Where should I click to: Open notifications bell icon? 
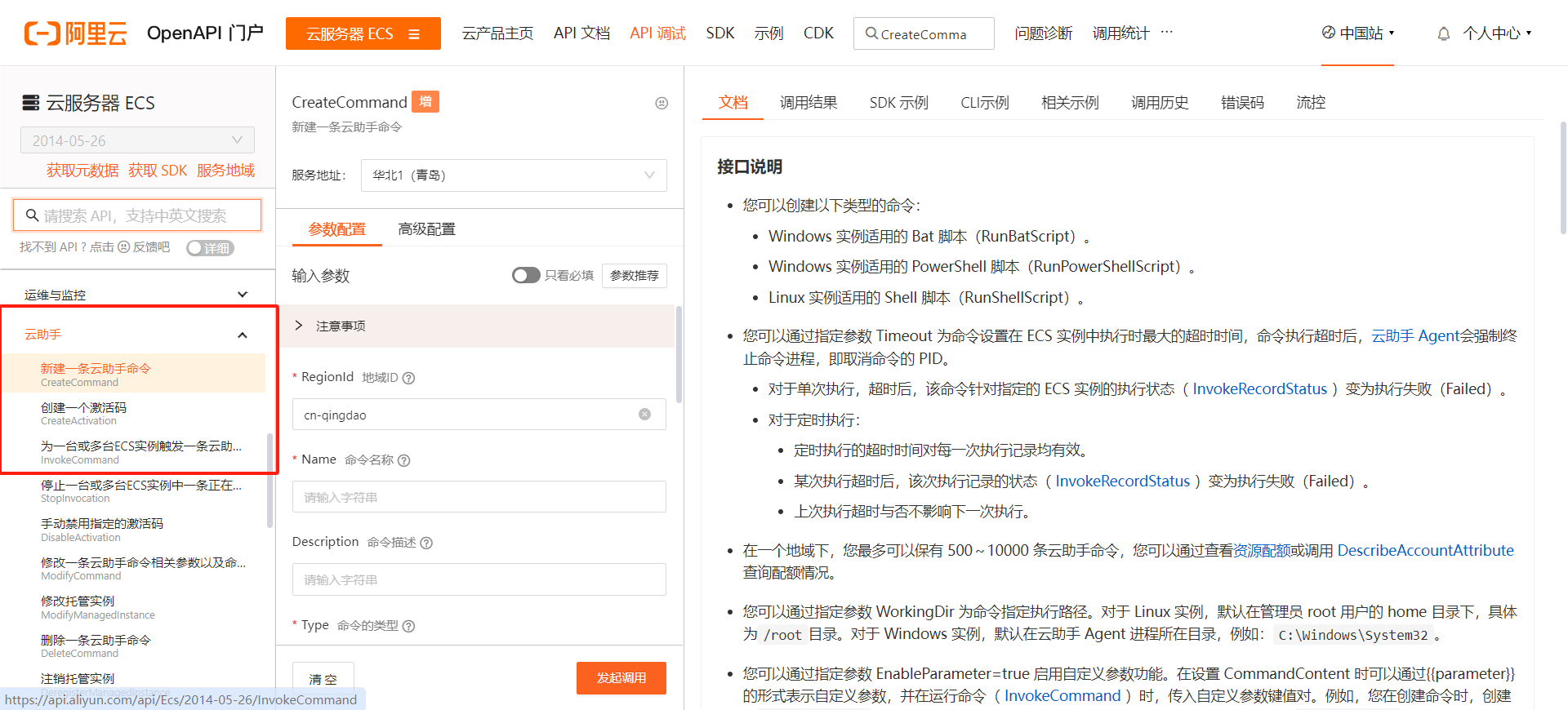click(x=1444, y=33)
